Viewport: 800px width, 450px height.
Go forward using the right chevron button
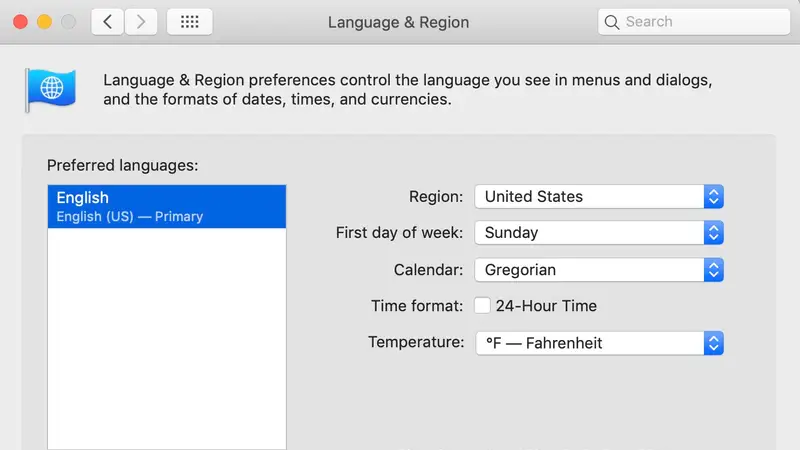(x=141, y=22)
